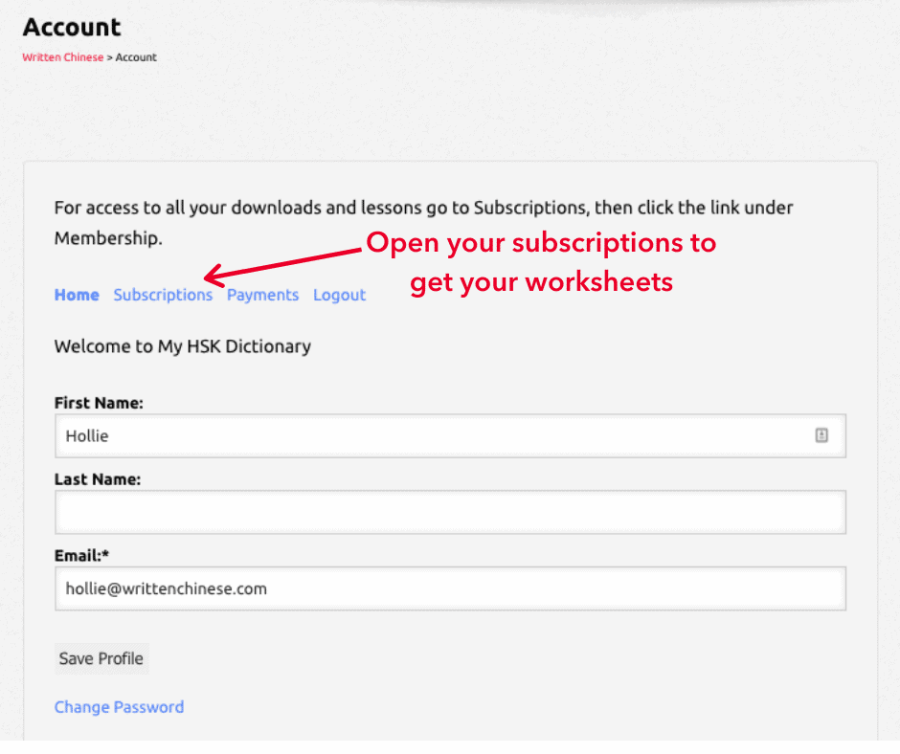Select the Email address input field
Screen dimensions: 900x754
coord(450,589)
